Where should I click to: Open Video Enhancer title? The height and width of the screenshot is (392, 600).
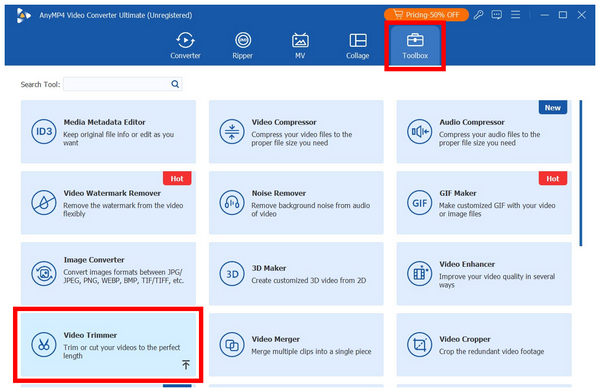click(x=467, y=264)
